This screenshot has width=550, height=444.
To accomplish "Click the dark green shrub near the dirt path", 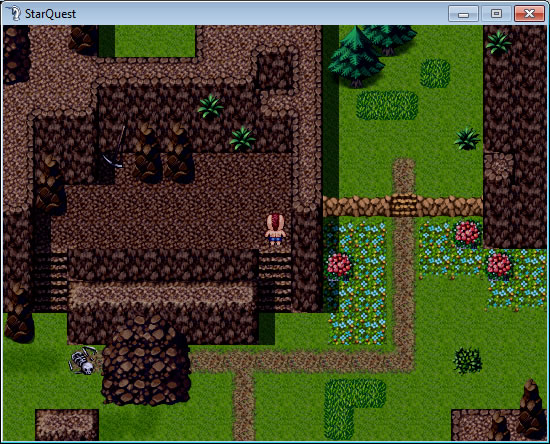I will click(x=468, y=361).
